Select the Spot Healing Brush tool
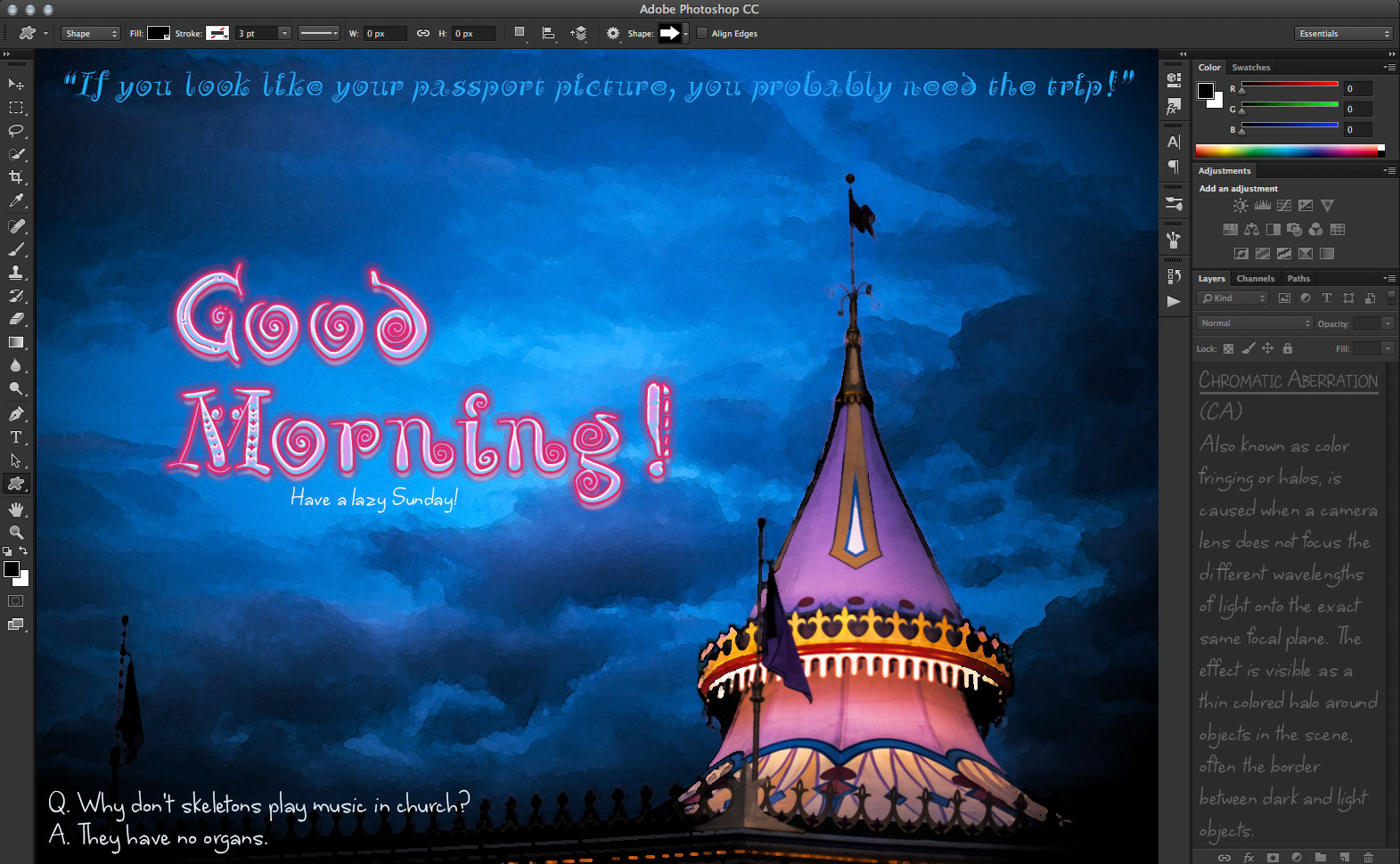Image resolution: width=1400 pixels, height=864 pixels. pyautogui.click(x=16, y=226)
